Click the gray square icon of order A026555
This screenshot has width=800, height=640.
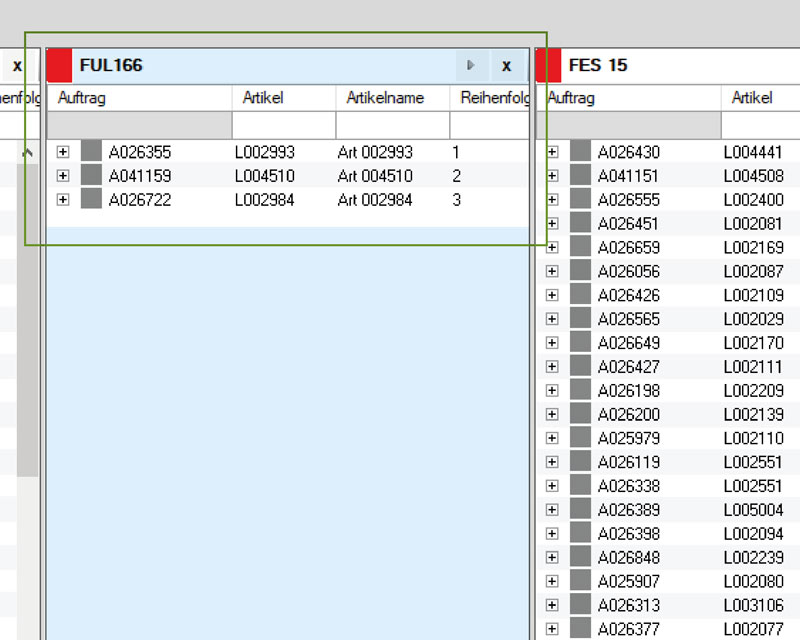pos(581,200)
